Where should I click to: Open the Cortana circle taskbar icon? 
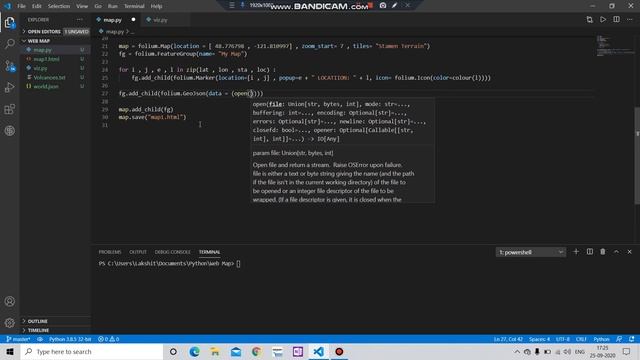[173, 352]
